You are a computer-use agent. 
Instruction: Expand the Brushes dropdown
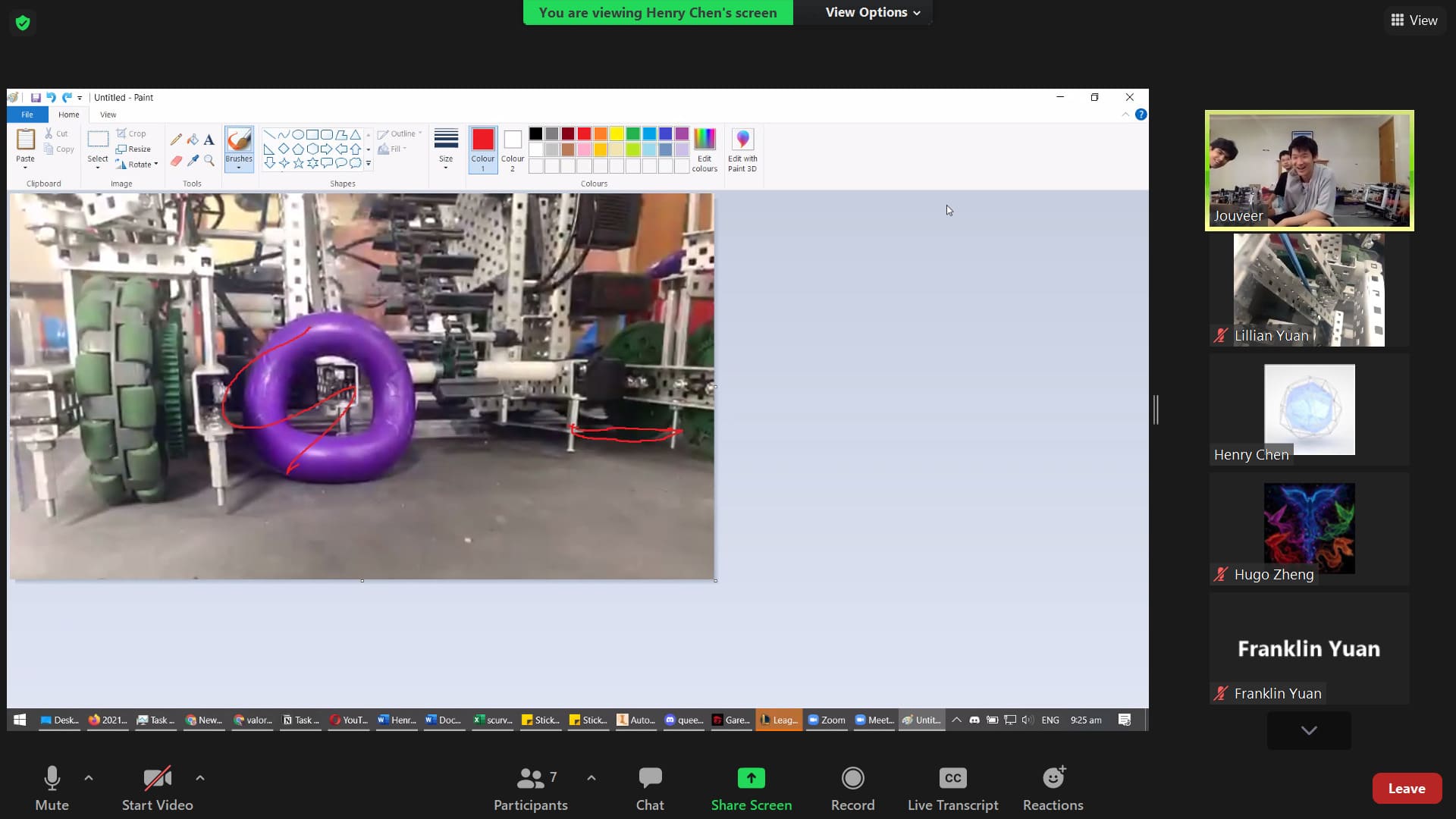pos(239,168)
